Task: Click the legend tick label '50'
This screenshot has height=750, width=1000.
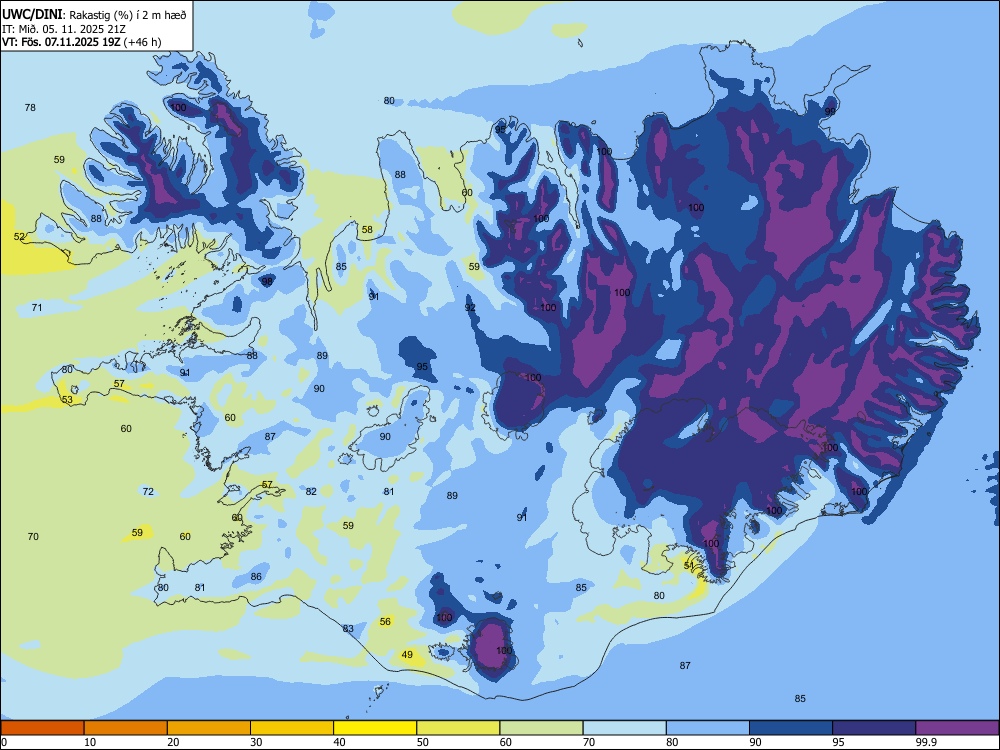Action: pyautogui.click(x=423, y=742)
